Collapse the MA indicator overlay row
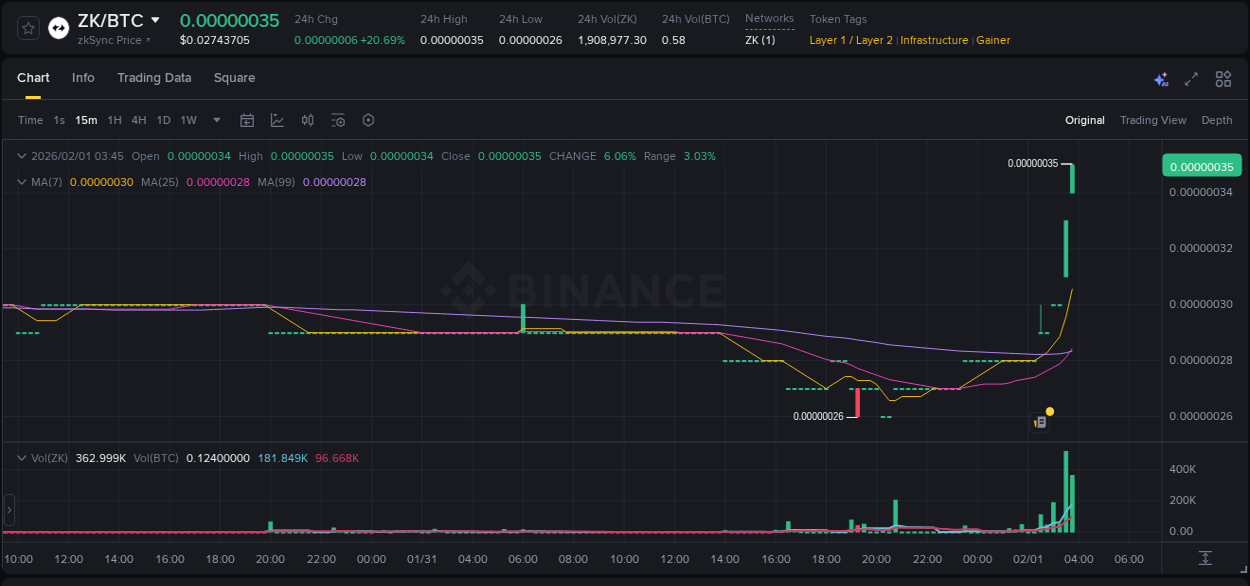 point(22,182)
